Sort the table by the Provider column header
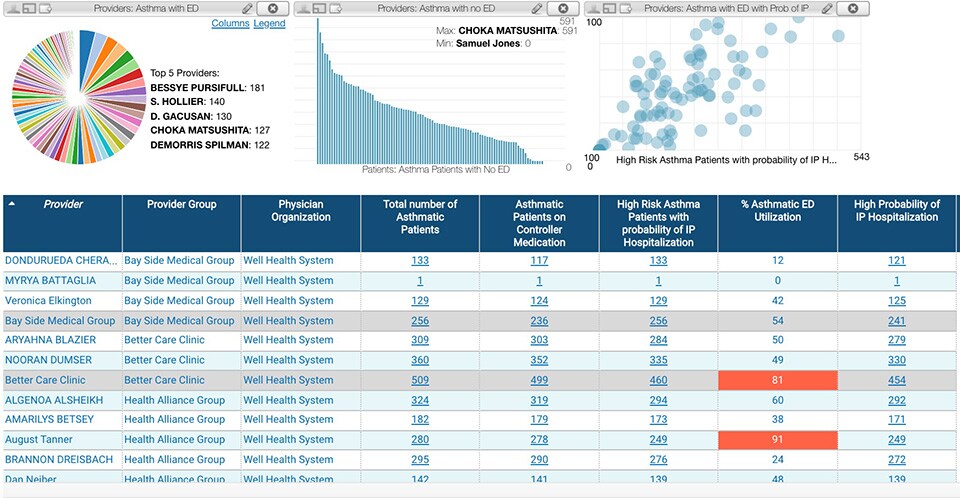Viewport: 960px width, 498px height. tap(62, 204)
